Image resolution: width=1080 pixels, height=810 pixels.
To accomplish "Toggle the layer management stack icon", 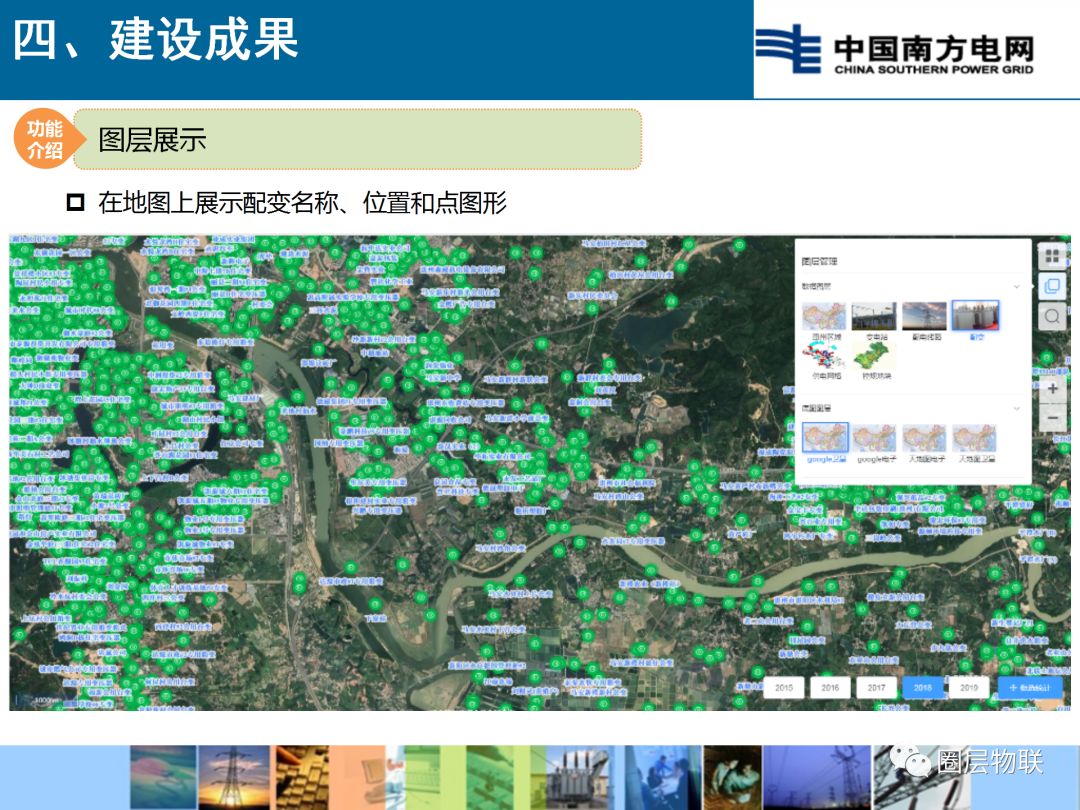I will (1052, 286).
